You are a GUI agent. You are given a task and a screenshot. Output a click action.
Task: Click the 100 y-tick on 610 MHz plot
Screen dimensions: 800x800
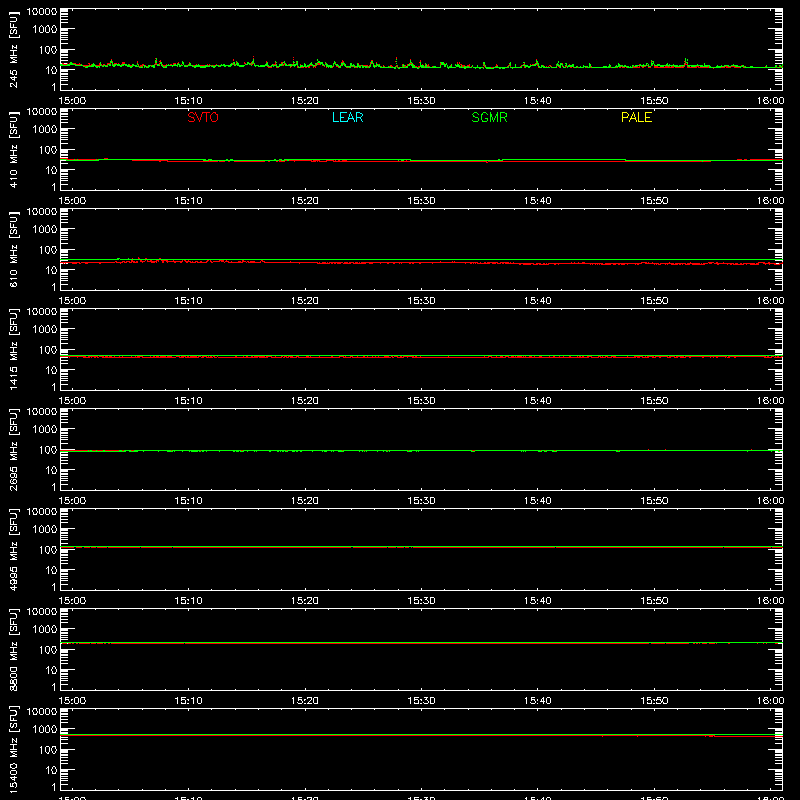point(48,250)
